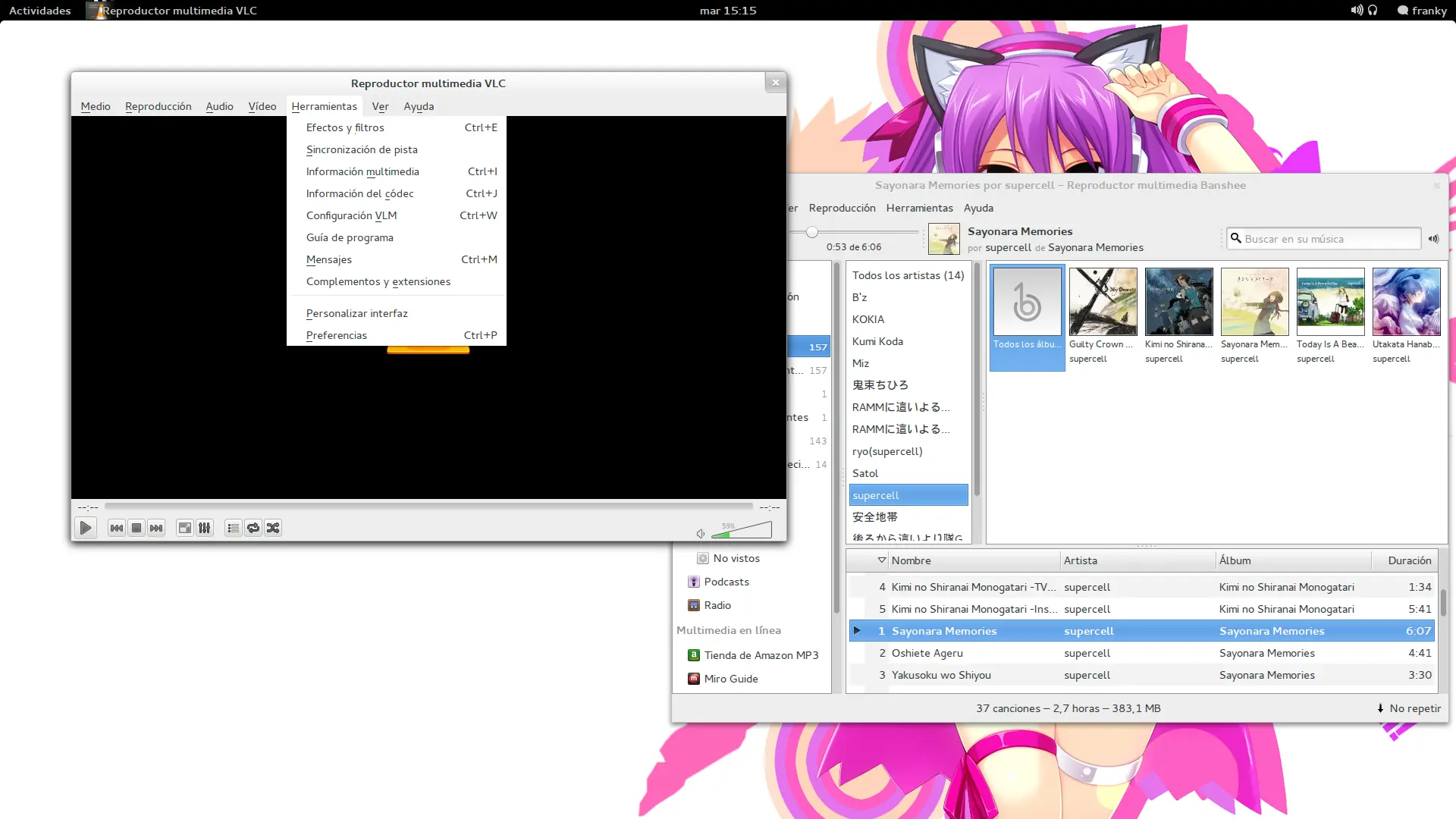Screen dimensions: 1456x819
Task: Start playback with the VLC play button
Action: tap(86, 528)
